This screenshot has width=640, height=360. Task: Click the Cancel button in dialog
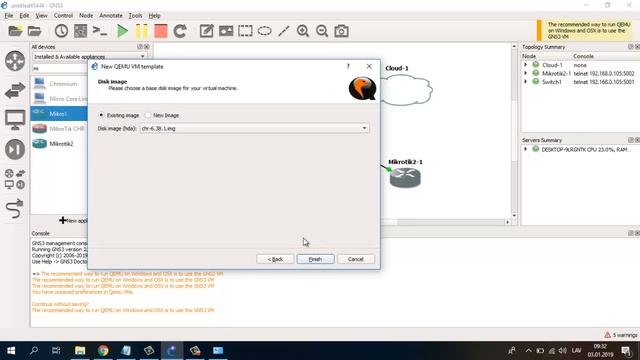click(x=356, y=259)
